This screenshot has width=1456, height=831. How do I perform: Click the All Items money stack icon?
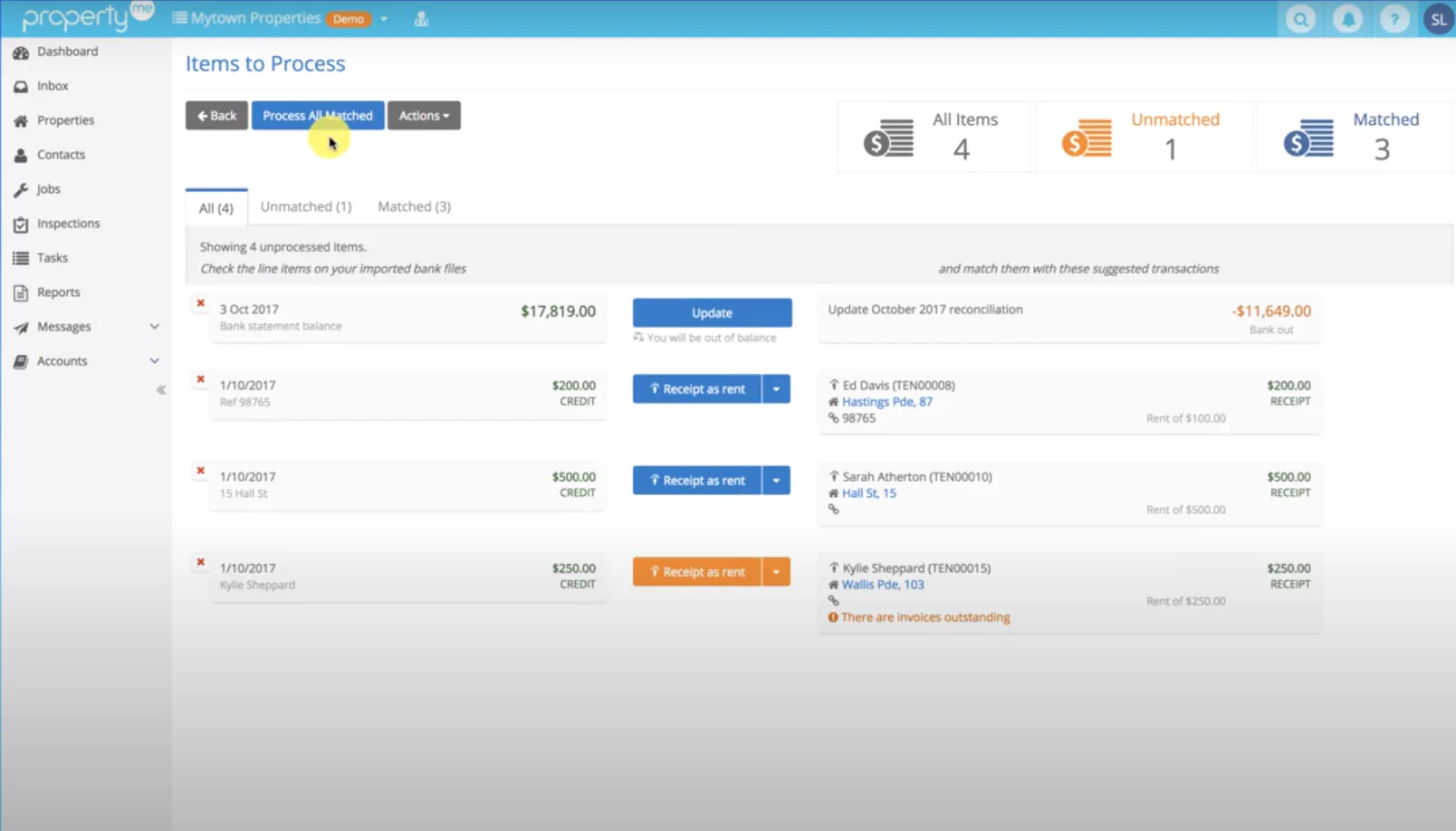coord(888,138)
